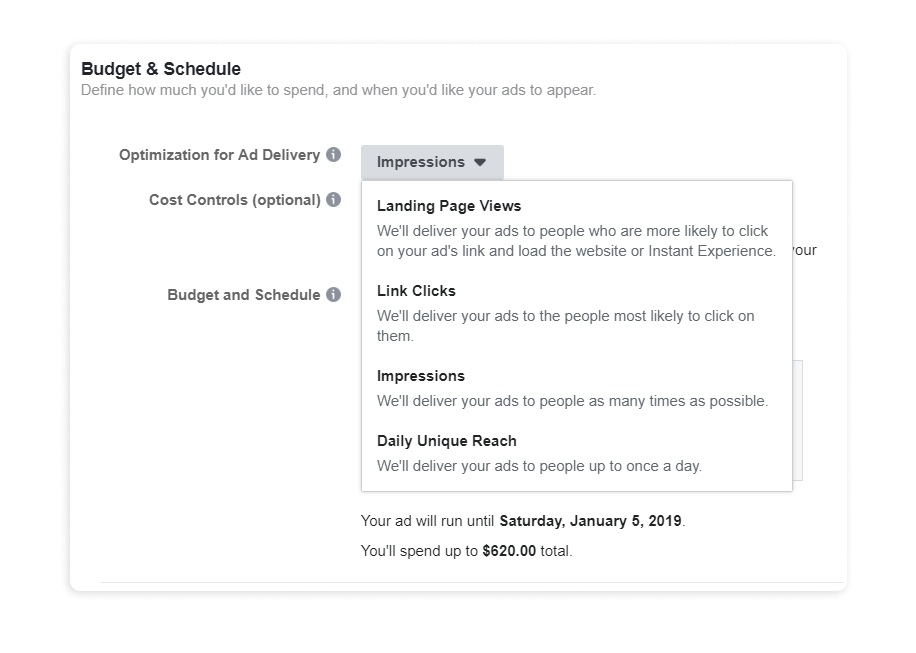Click 'up to once a day' description
The height and width of the screenshot is (653, 916).
click(539, 466)
